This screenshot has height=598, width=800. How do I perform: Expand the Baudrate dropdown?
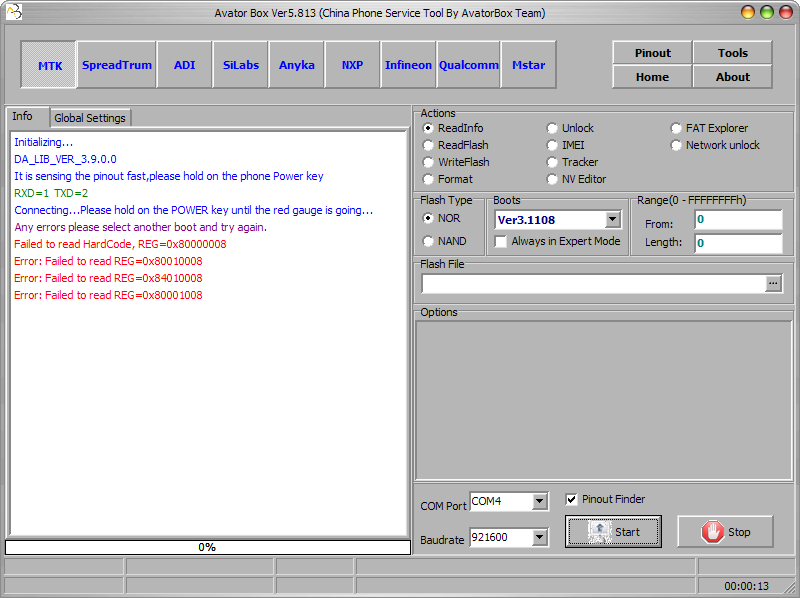(539, 537)
